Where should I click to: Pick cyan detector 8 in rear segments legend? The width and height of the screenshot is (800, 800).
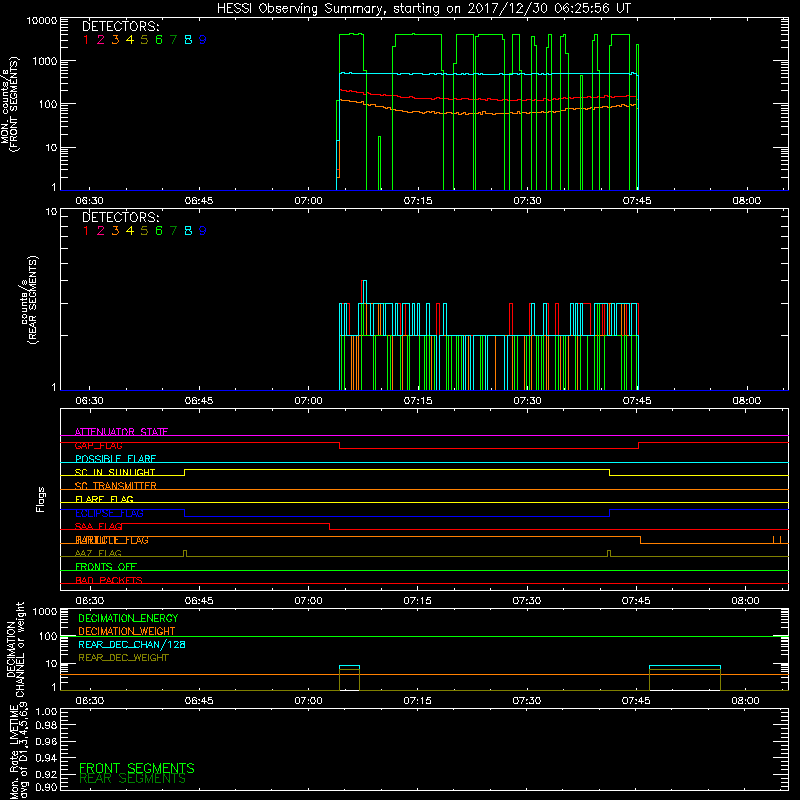pos(188,231)
